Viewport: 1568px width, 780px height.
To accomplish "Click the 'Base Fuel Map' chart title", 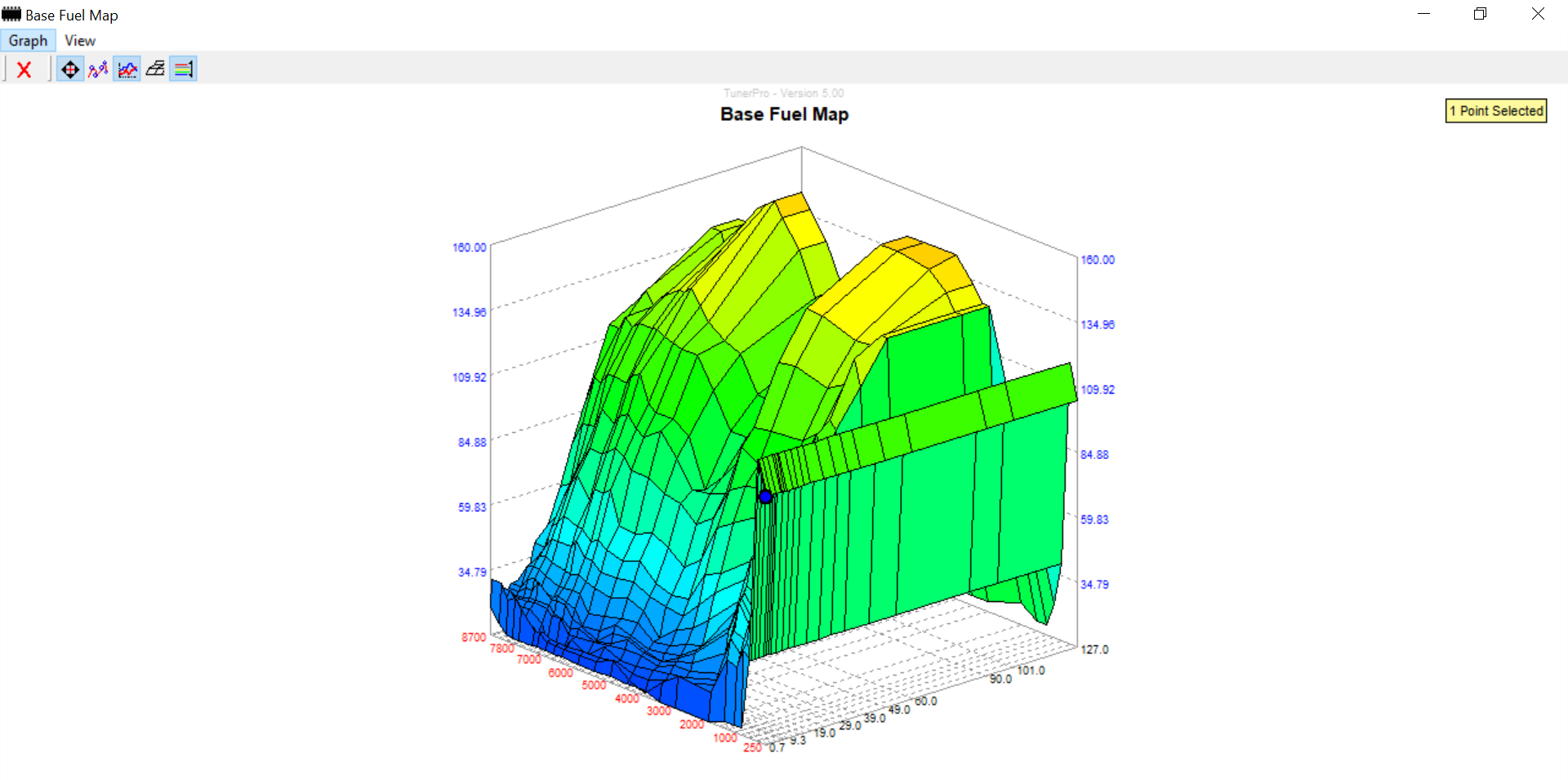I will [x=784, y=114].
